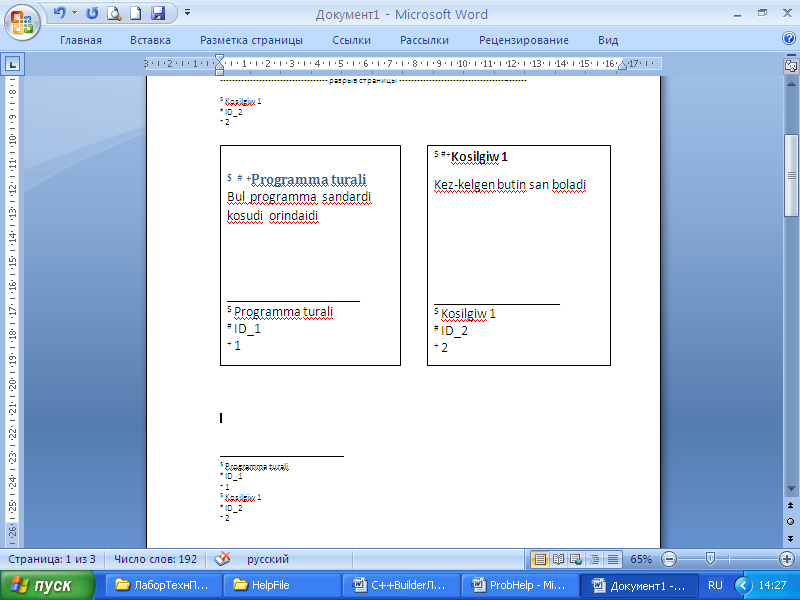Switch to Outline view
This screenshot has width=800, height=600.
(x=594, y=560)
